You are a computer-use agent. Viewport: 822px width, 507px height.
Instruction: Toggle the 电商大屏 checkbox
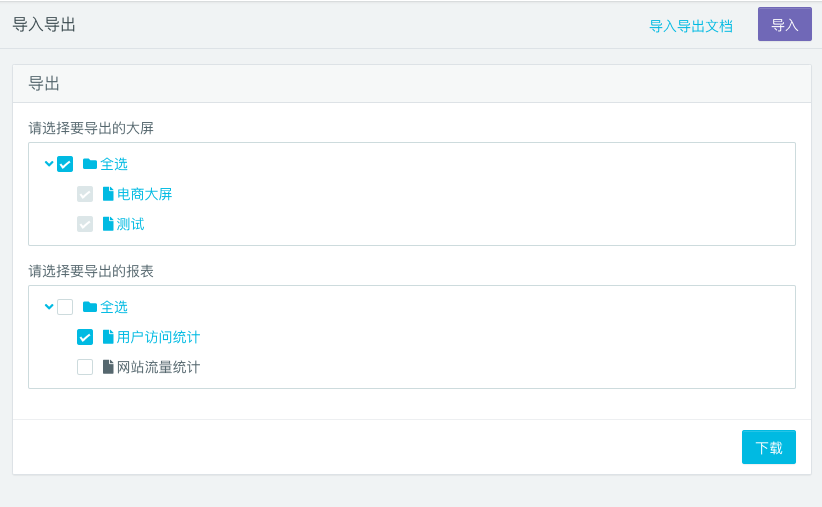point(85,194)
